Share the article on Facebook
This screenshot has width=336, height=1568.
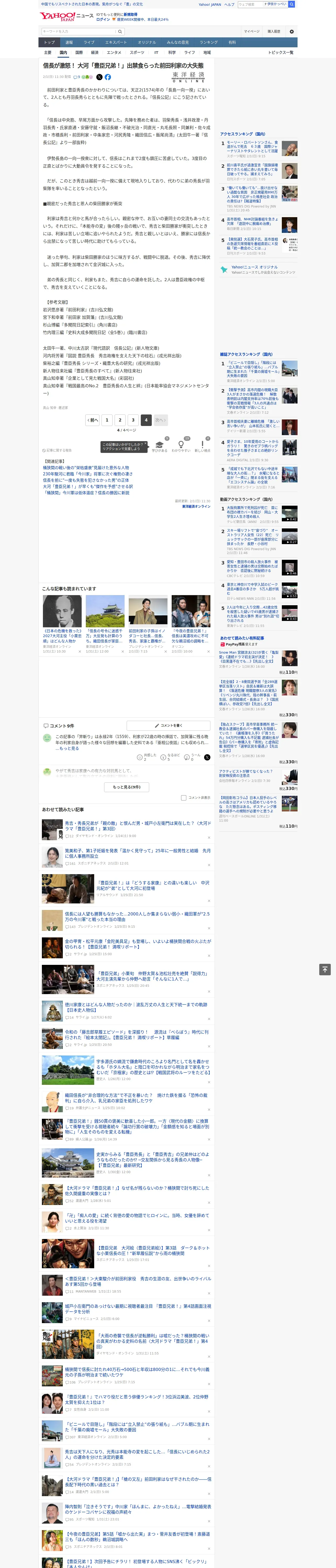pyautogui.click(x=107, y=77)
